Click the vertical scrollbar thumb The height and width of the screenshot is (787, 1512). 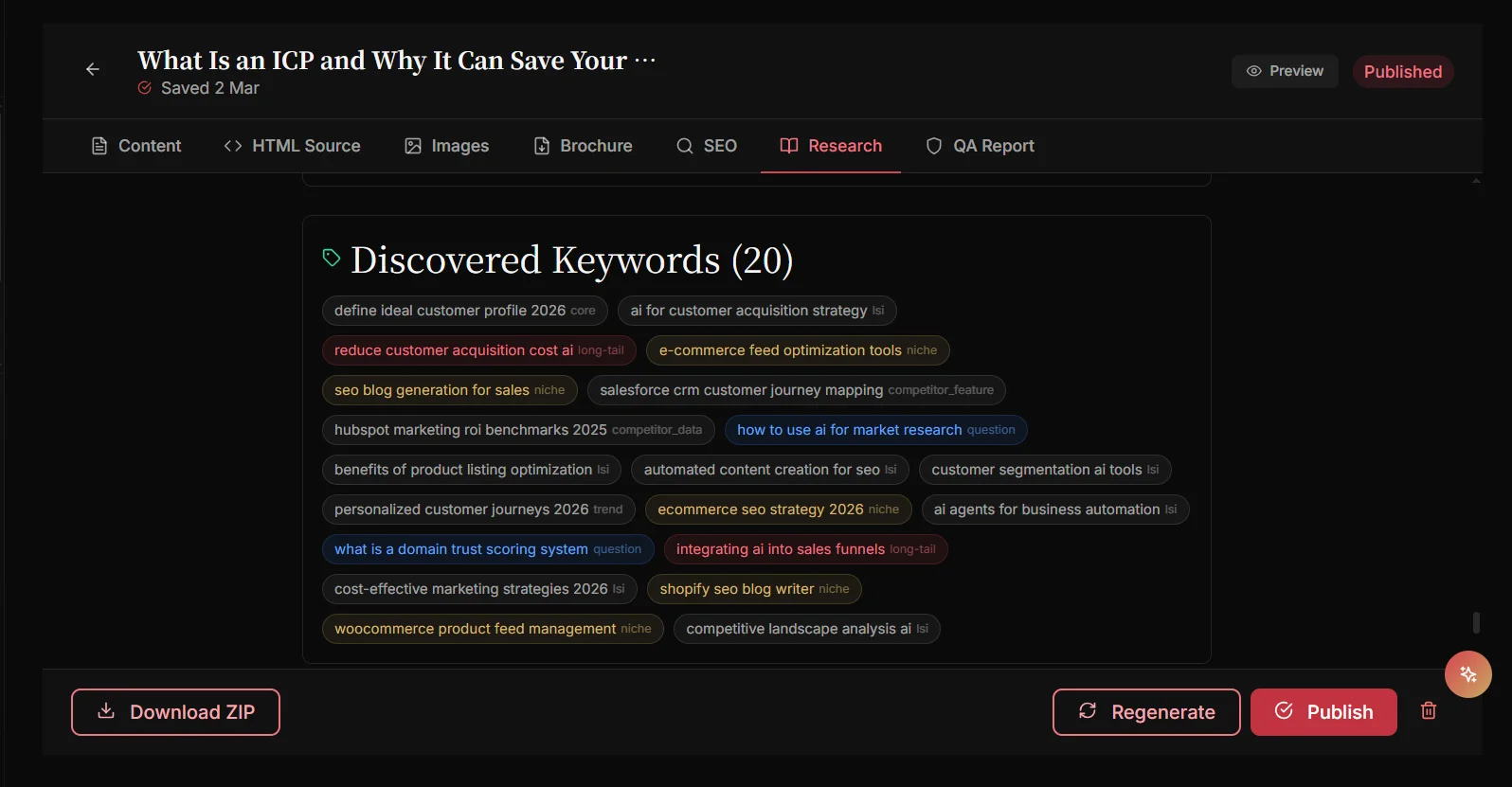(x=1476, y=622)
